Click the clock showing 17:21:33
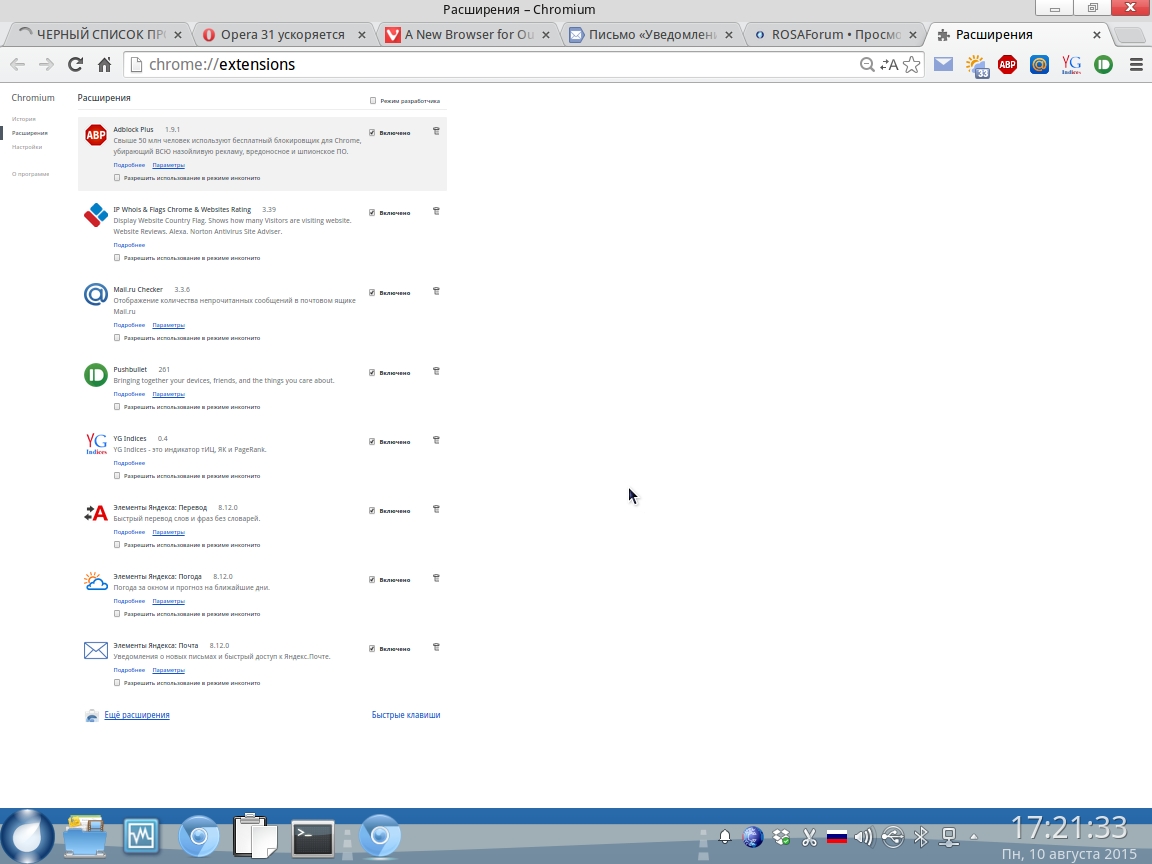The image size is (1152, 864). (1069, 827)
